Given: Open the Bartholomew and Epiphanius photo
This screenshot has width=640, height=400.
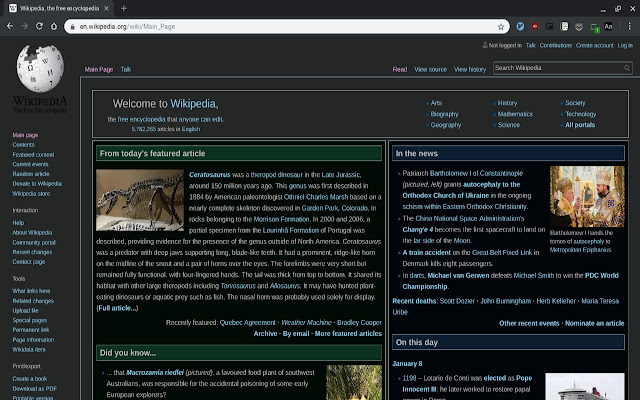Looking at the screenshot, I should [x=587, y=196].
